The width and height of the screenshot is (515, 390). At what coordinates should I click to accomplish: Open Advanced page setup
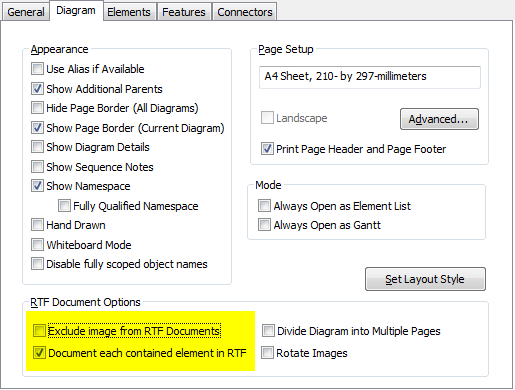439,119
